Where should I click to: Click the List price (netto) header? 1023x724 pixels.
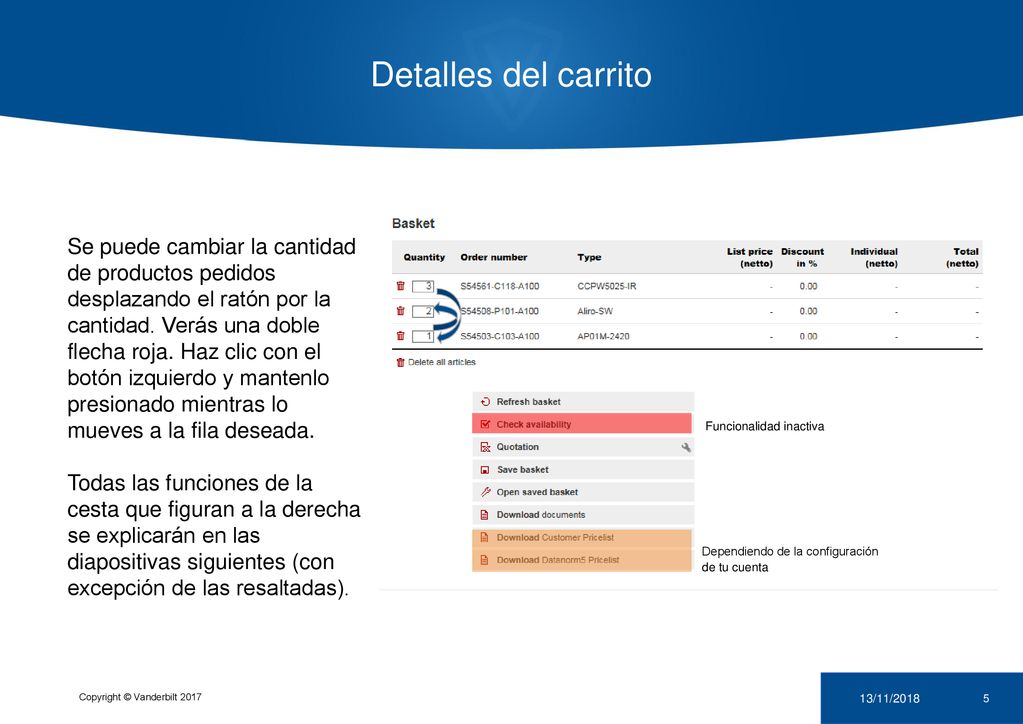750,258
